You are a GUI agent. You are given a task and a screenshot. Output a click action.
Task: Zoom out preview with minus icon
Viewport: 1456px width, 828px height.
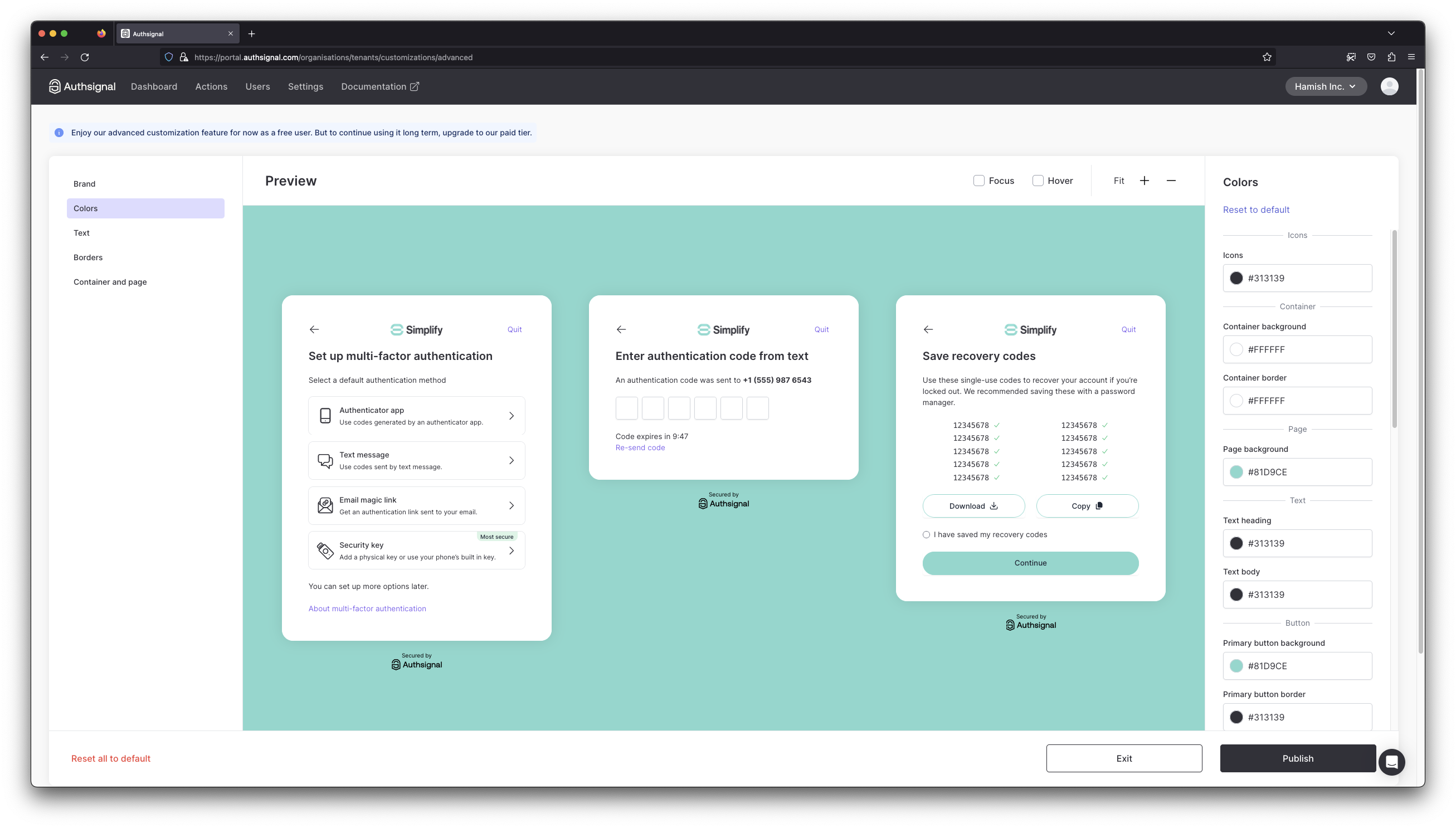coord(1171,181)
